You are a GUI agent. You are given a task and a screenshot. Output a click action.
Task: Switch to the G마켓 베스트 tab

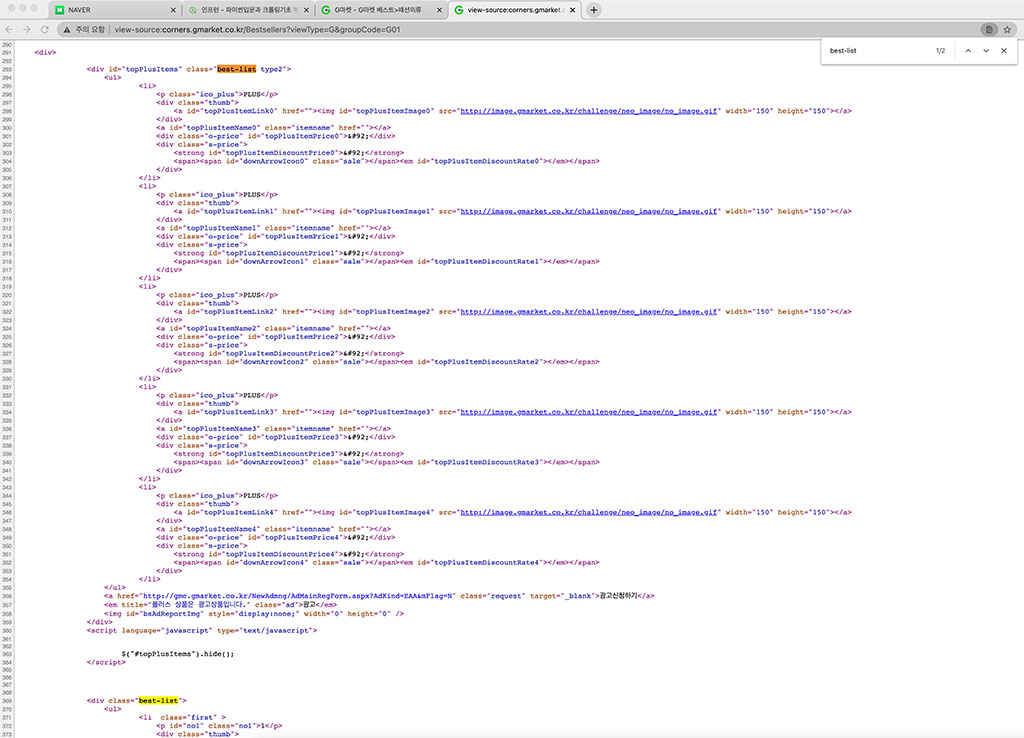(x=381, y=10)
